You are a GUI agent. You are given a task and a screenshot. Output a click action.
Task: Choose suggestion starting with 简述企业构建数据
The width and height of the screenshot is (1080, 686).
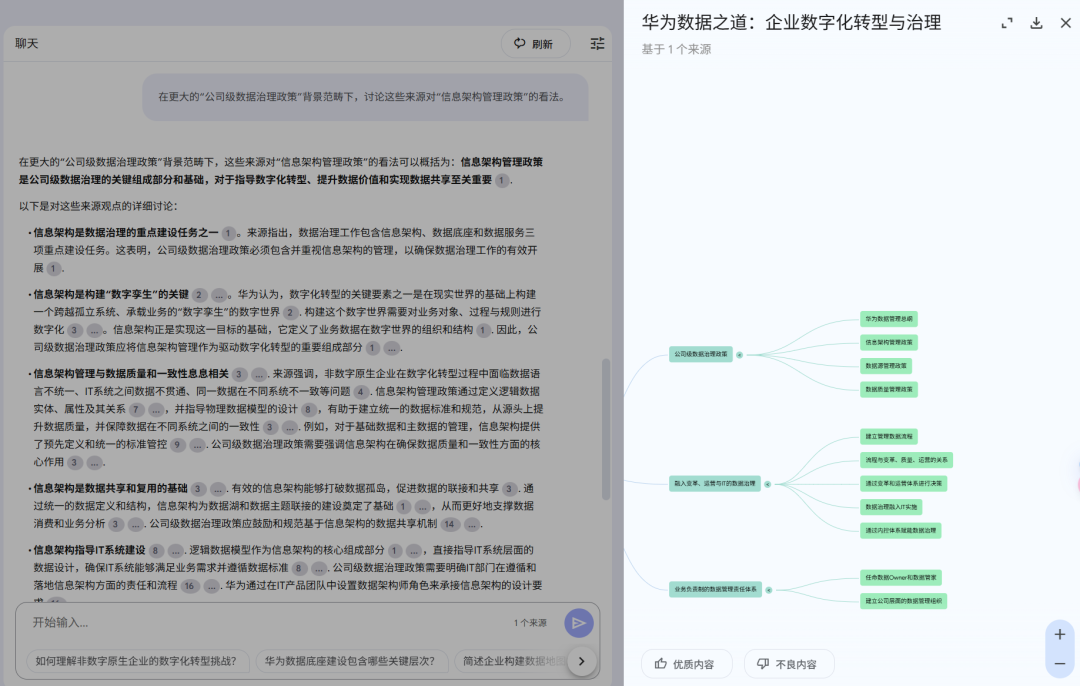coord(510,661)
